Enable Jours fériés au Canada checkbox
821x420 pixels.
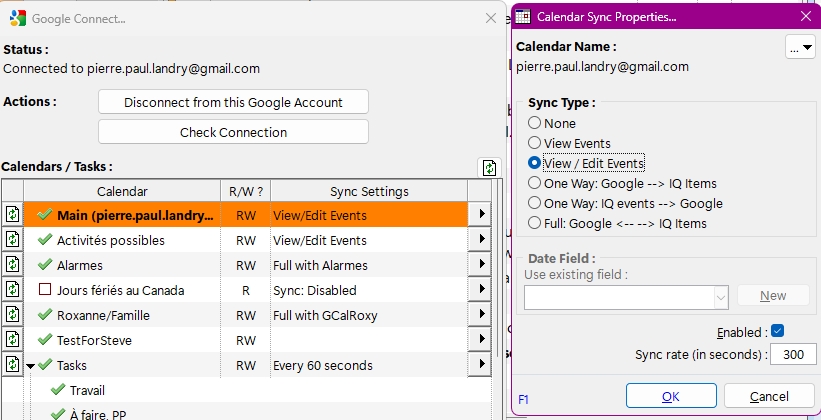coord(45,290)
